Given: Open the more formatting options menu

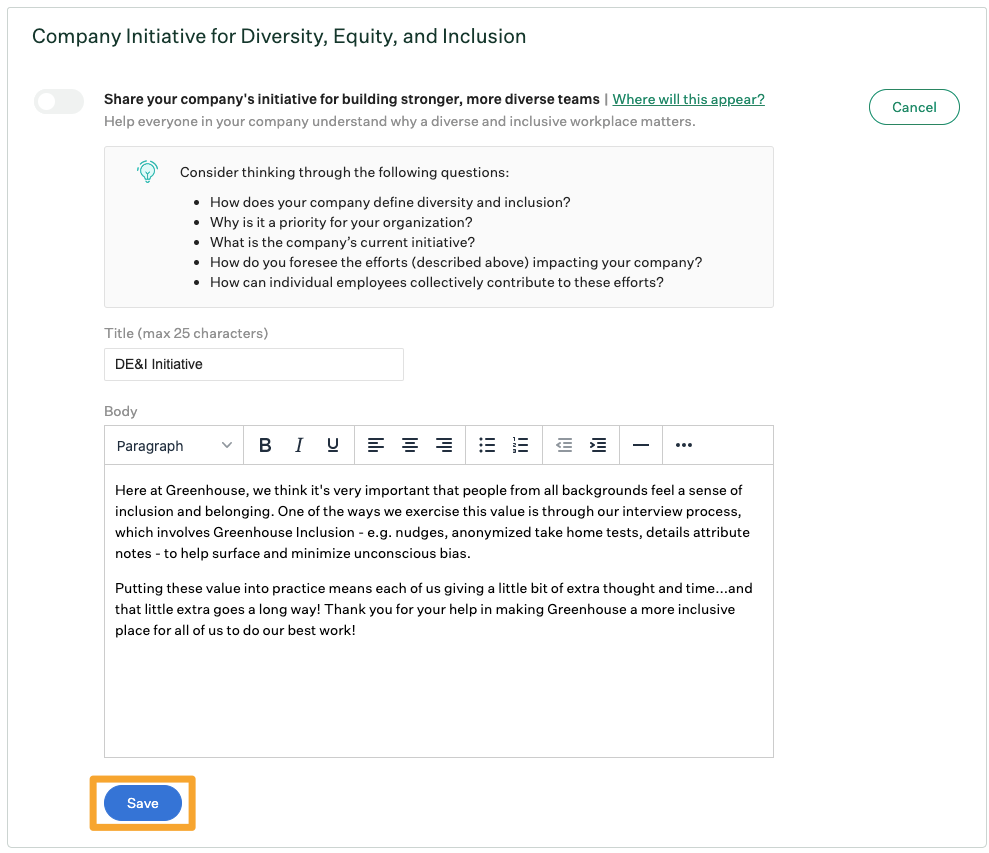Looking at the screenshot, I should (x=683, y=445).
